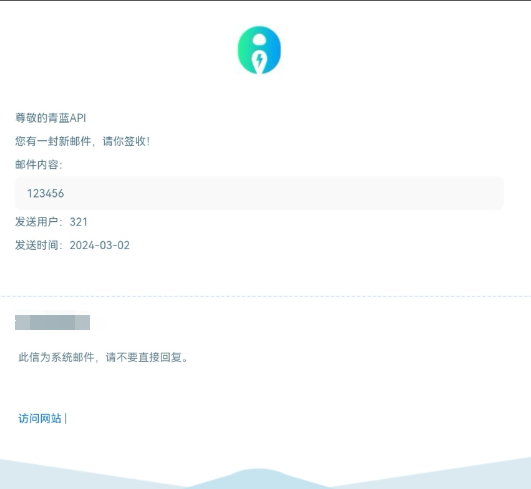Click the 此信为系统邮件 notice text
The height and width of the screenshot is (489, 531).
(103, 357)
